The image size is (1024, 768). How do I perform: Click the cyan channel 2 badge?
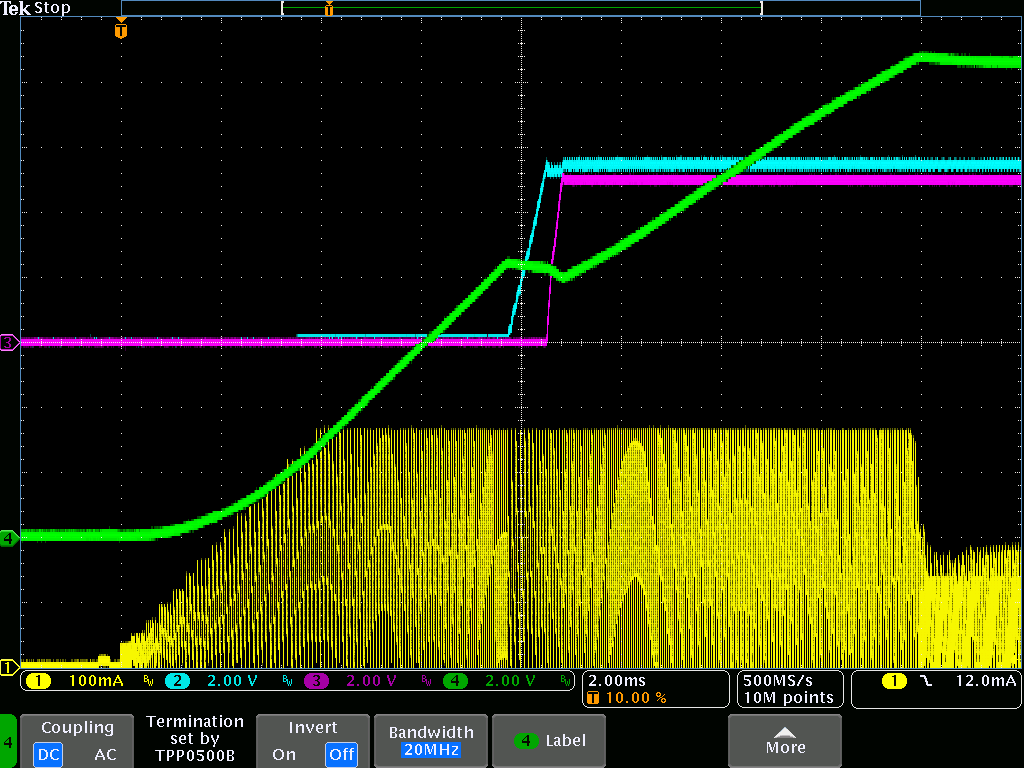point(178,681)
